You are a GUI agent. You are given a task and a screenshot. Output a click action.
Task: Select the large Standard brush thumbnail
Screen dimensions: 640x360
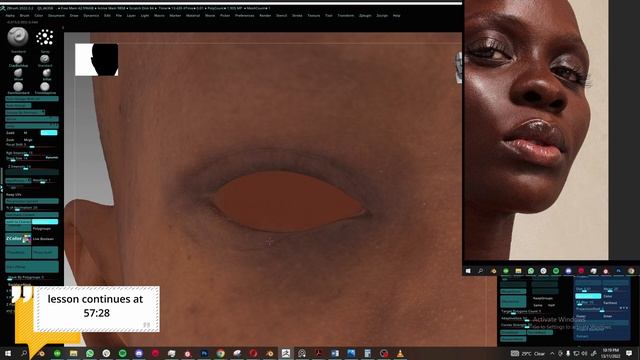pyautogui.click(x=18, y=37)
